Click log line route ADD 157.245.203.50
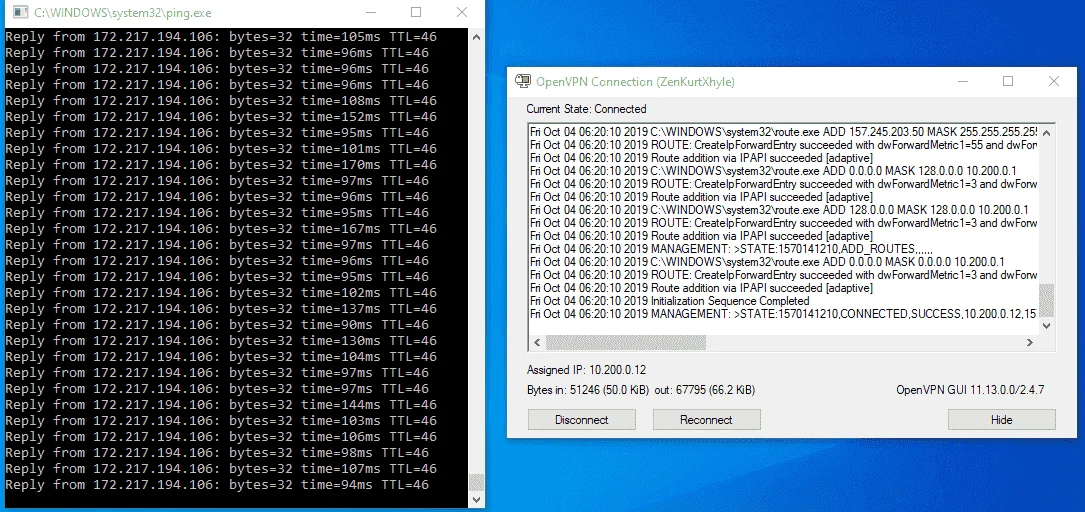 (x=783, y=131)
